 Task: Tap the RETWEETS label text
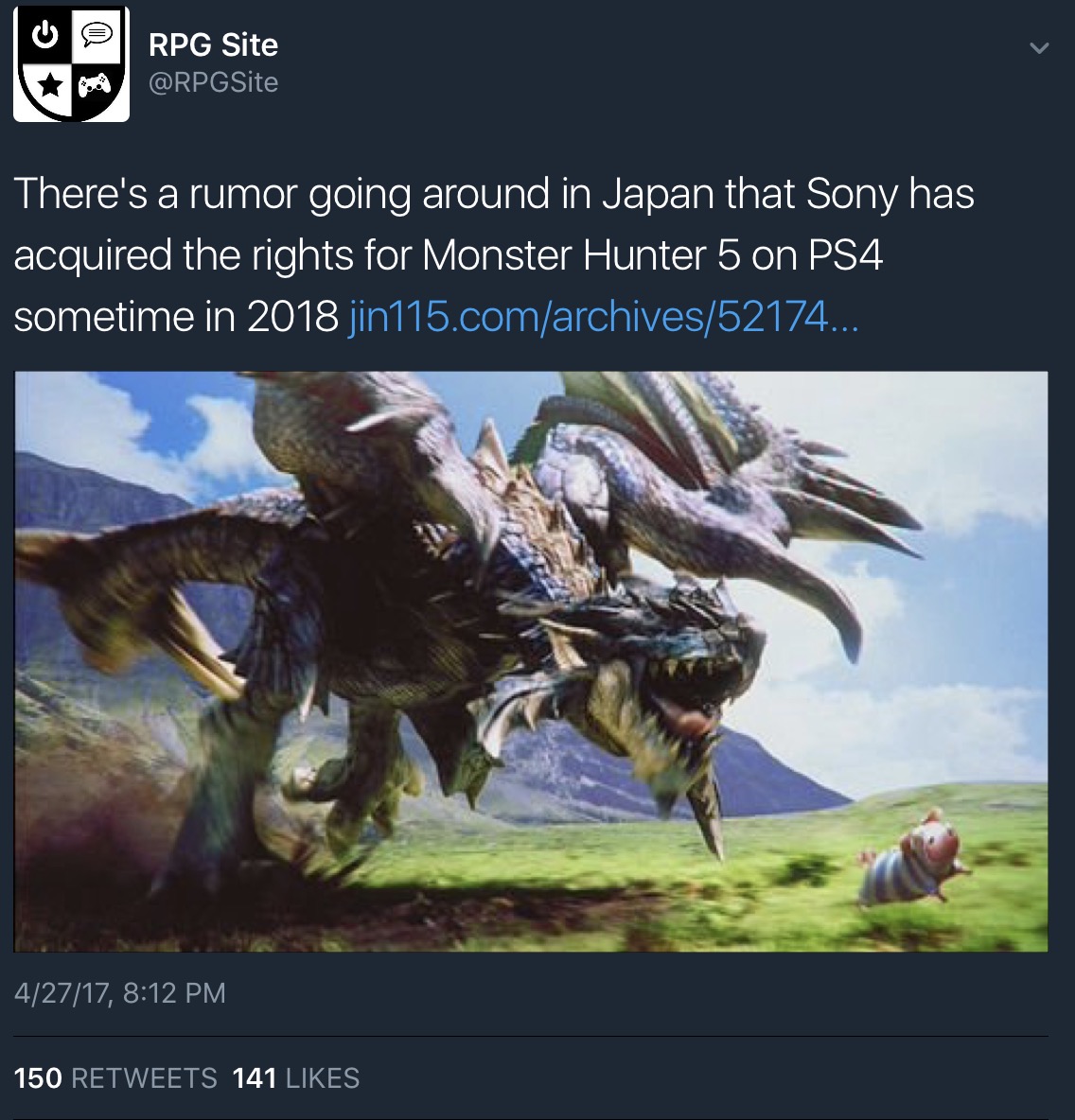(145, 1077)
